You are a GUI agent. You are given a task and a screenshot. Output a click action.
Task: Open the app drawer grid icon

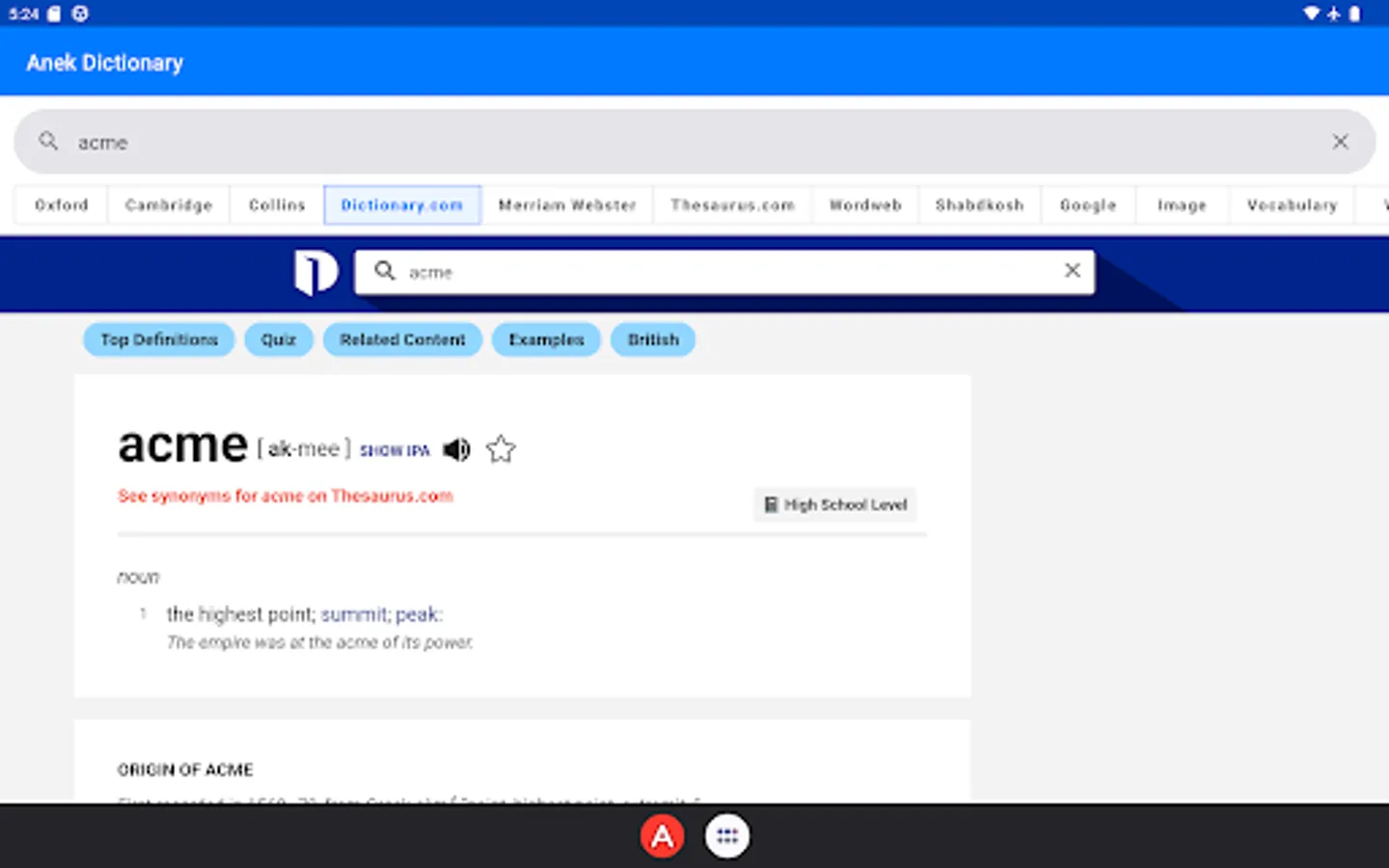[x=727, y=836]
